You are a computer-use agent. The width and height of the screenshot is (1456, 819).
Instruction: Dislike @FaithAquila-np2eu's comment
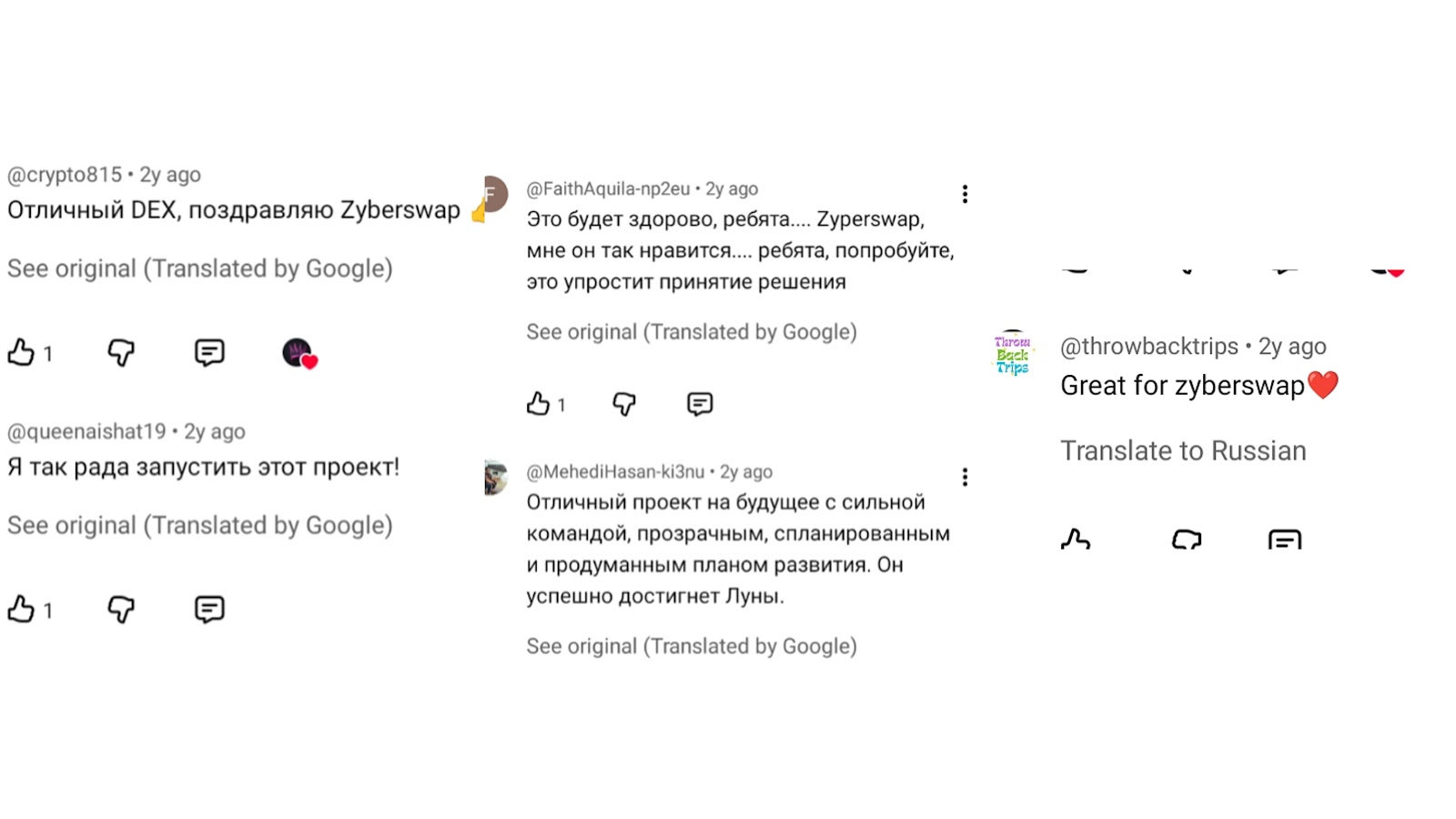point(624,404)
